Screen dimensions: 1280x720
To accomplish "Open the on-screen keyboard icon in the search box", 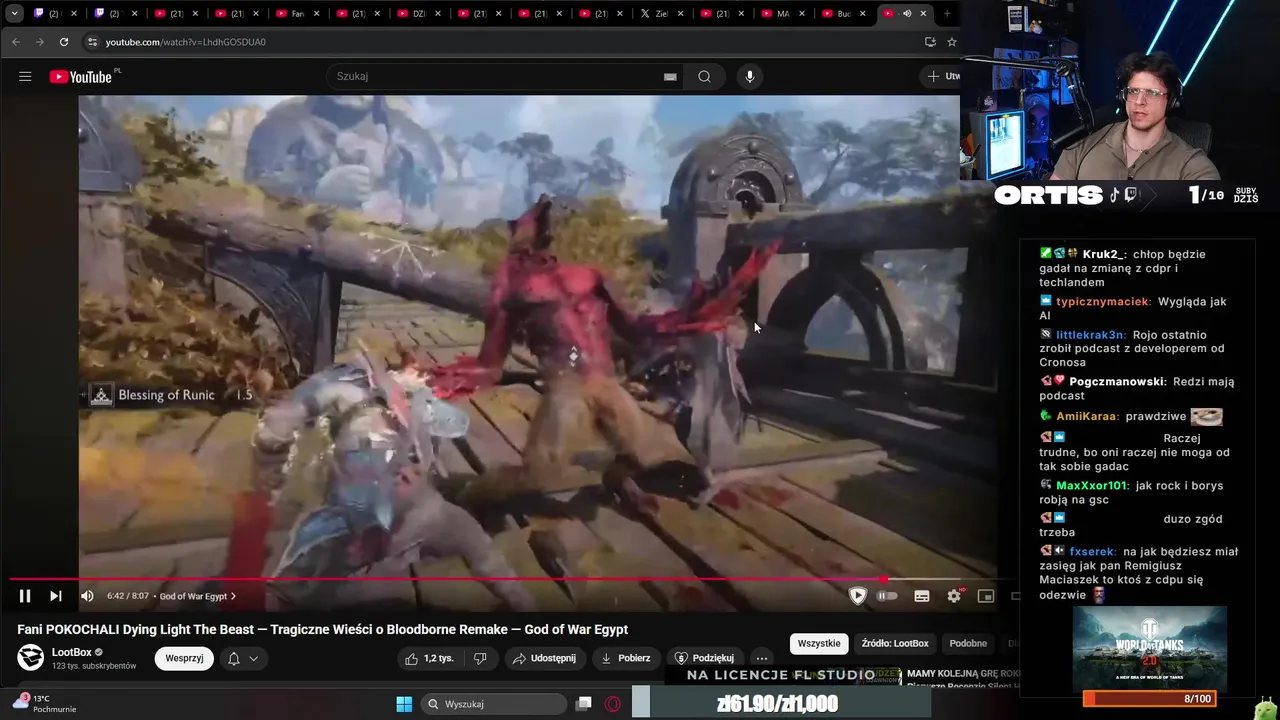I will pyautogui.click(x=670, y=77).
